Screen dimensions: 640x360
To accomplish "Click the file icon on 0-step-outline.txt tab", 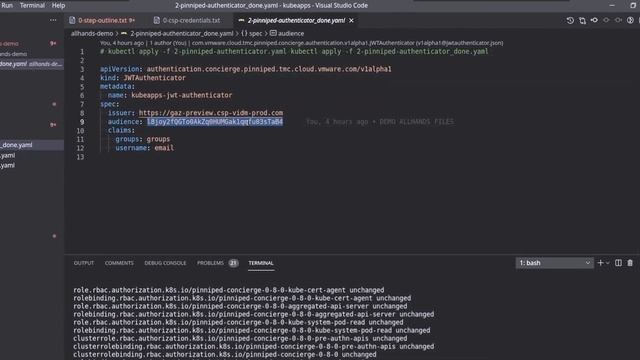I will point(72,20).
